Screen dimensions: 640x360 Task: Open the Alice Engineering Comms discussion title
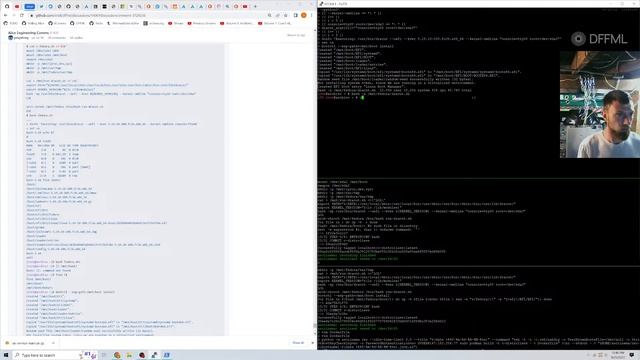(28, 33)
